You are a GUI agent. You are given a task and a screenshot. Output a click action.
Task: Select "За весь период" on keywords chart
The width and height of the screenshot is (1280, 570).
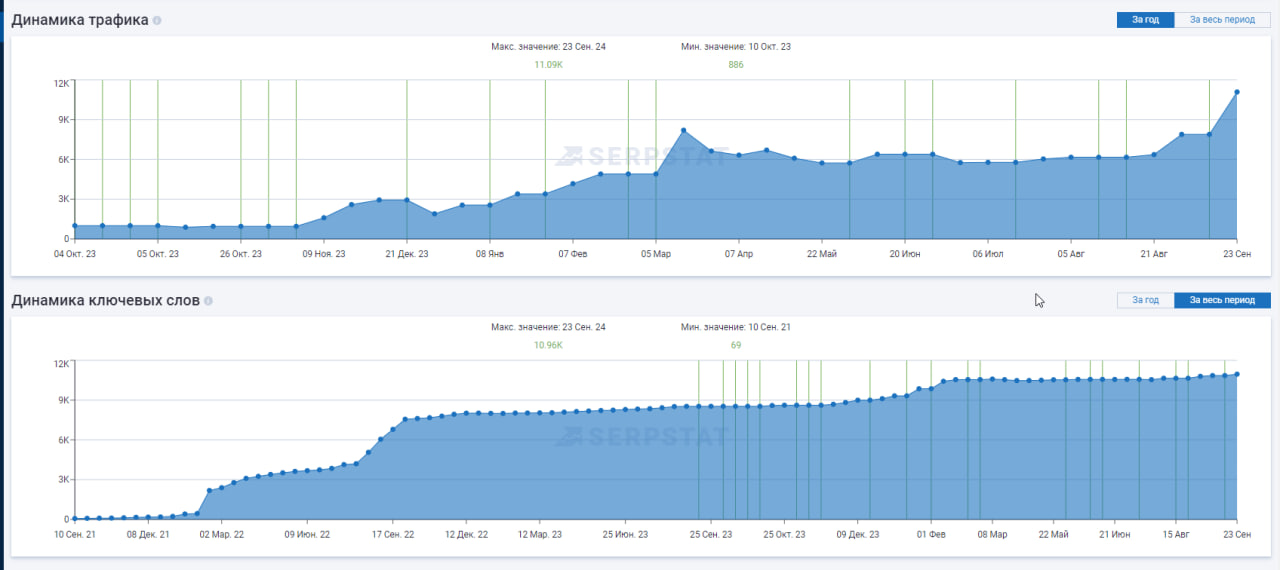[1222, 300]
